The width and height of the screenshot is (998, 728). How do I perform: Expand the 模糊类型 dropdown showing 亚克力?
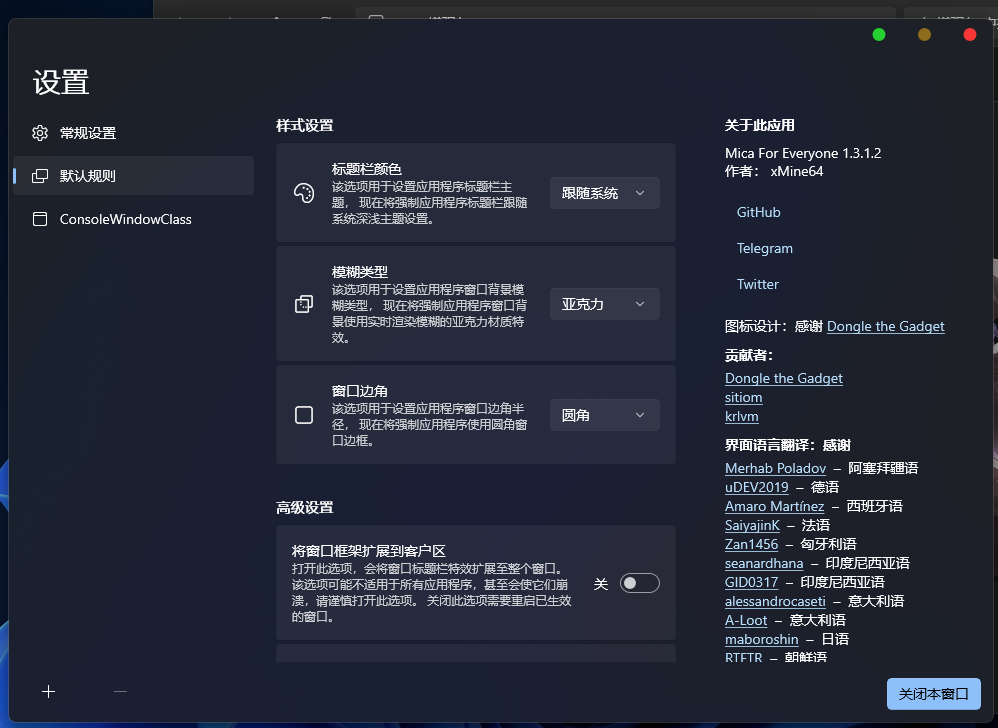[x=604, y=304]
